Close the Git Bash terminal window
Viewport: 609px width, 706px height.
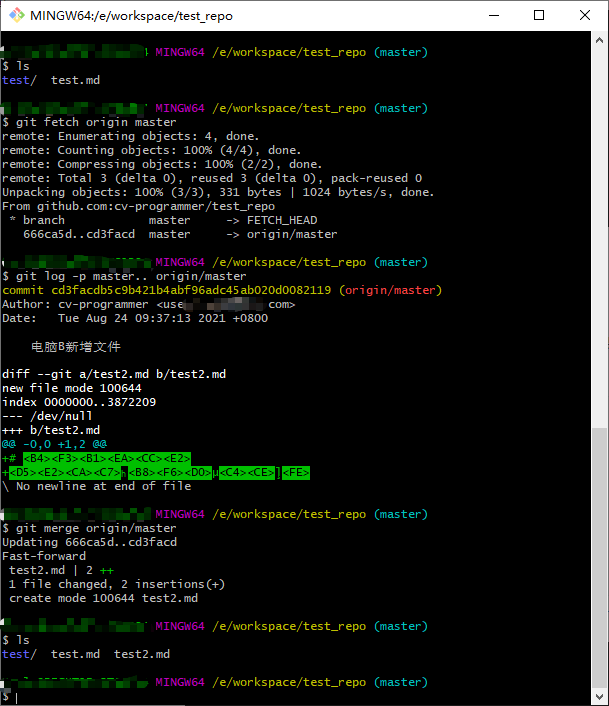click(x=585, y=15)
